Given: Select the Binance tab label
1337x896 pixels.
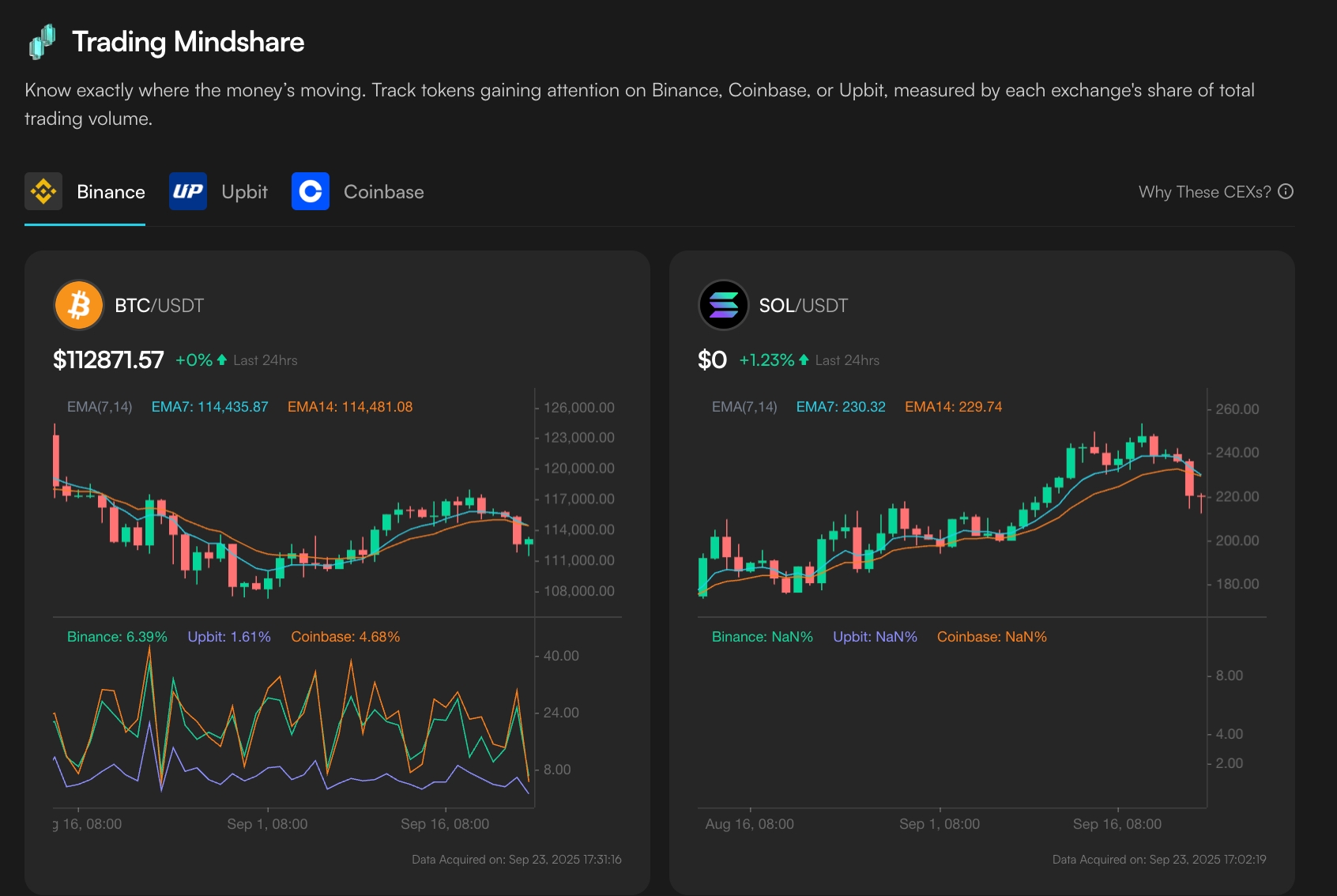Looking at the screenshot, I should (111, 192).
